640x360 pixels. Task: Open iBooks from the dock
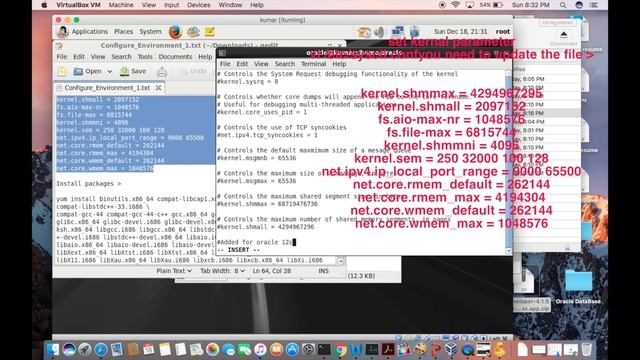click(276, 349)
